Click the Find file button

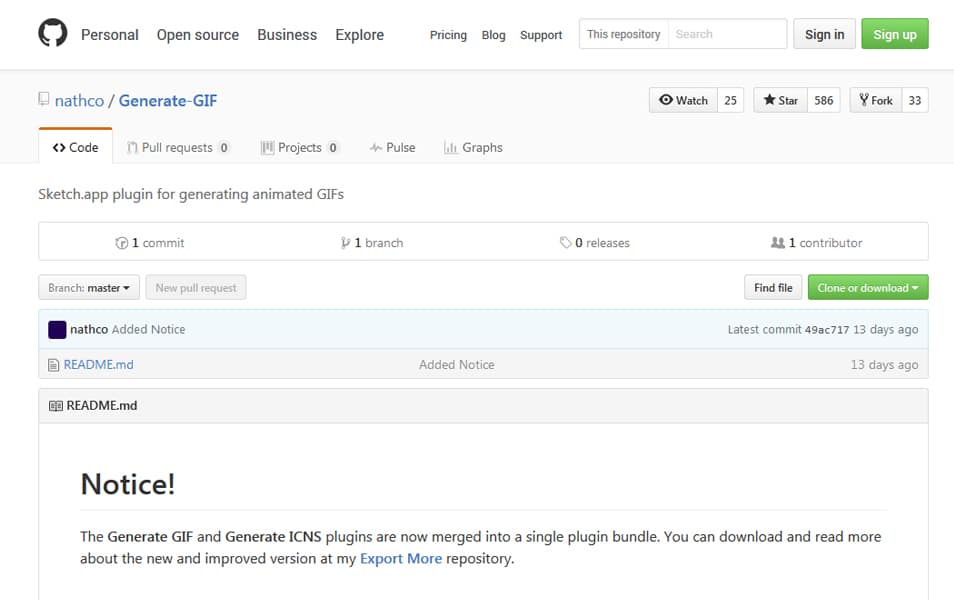[x=773, y=288]
